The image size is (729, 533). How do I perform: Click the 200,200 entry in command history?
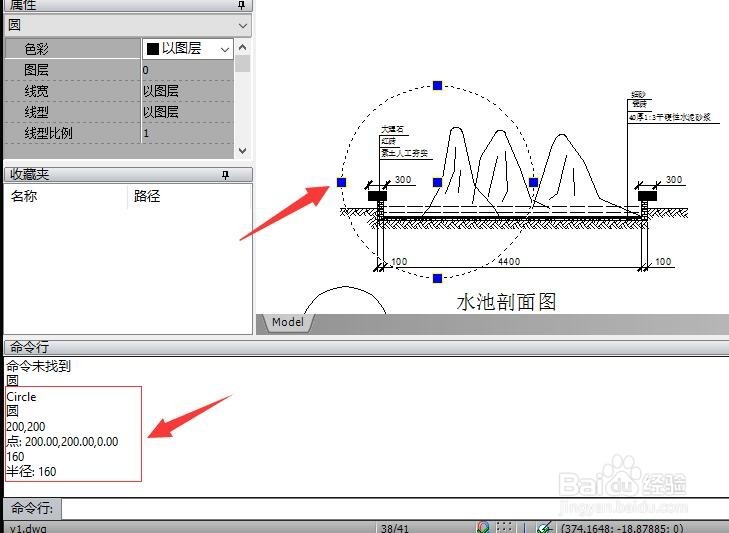pyautogui.click(x=26, y=426)
